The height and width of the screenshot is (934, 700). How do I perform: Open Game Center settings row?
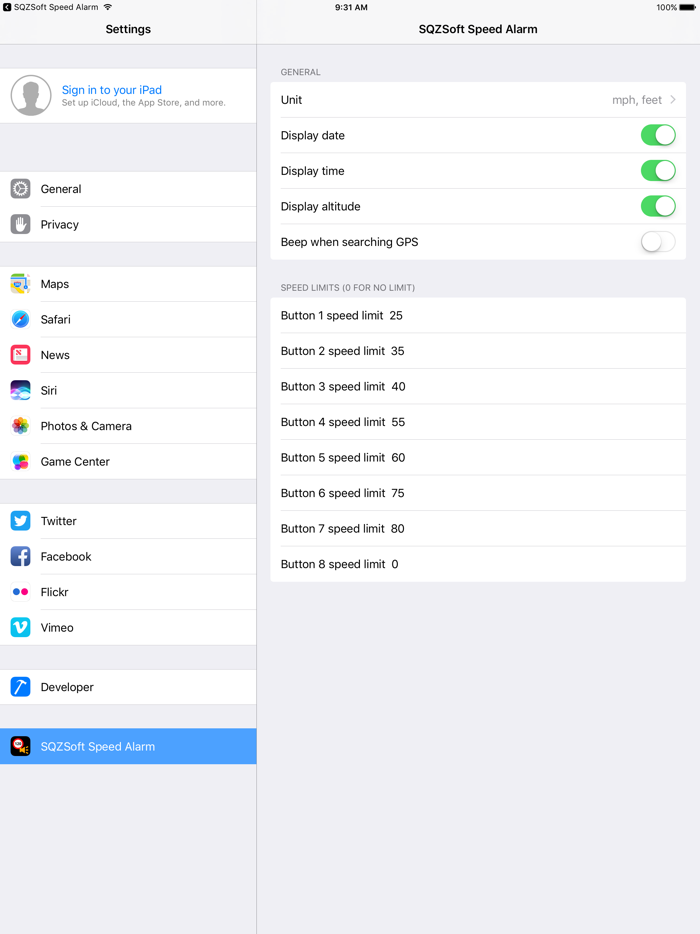coord(128,462)
